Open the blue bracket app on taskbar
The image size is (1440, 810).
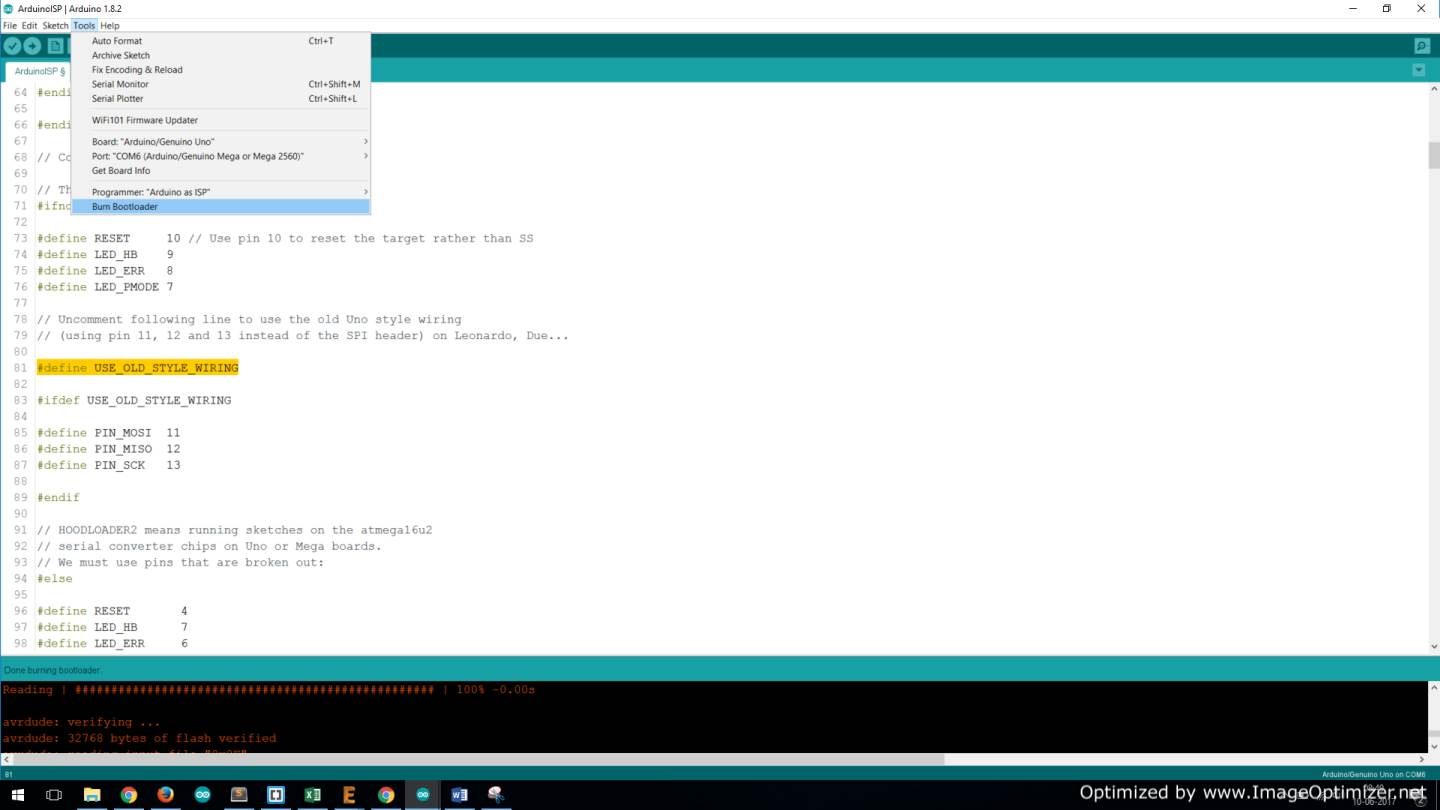coord(276,795)
